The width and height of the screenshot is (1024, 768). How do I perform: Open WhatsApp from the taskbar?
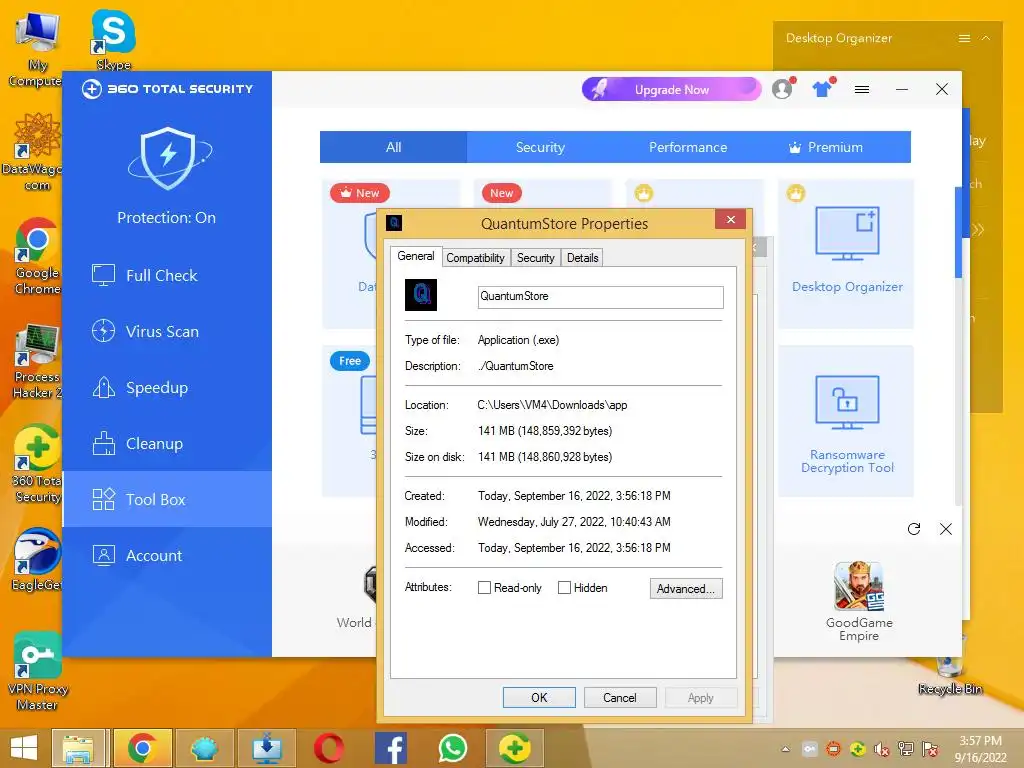point(453,748)
